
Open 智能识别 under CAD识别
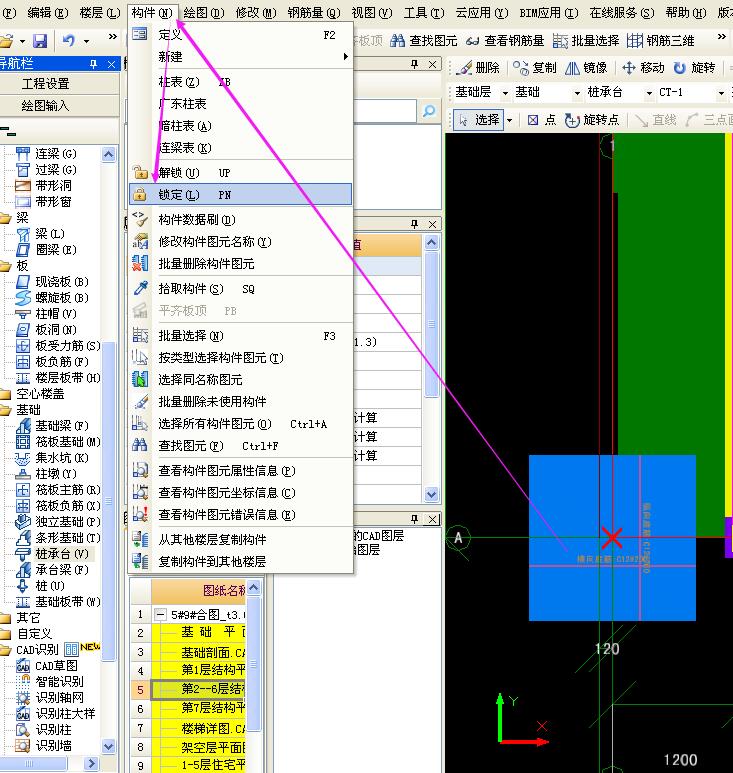tap(59, 682)
